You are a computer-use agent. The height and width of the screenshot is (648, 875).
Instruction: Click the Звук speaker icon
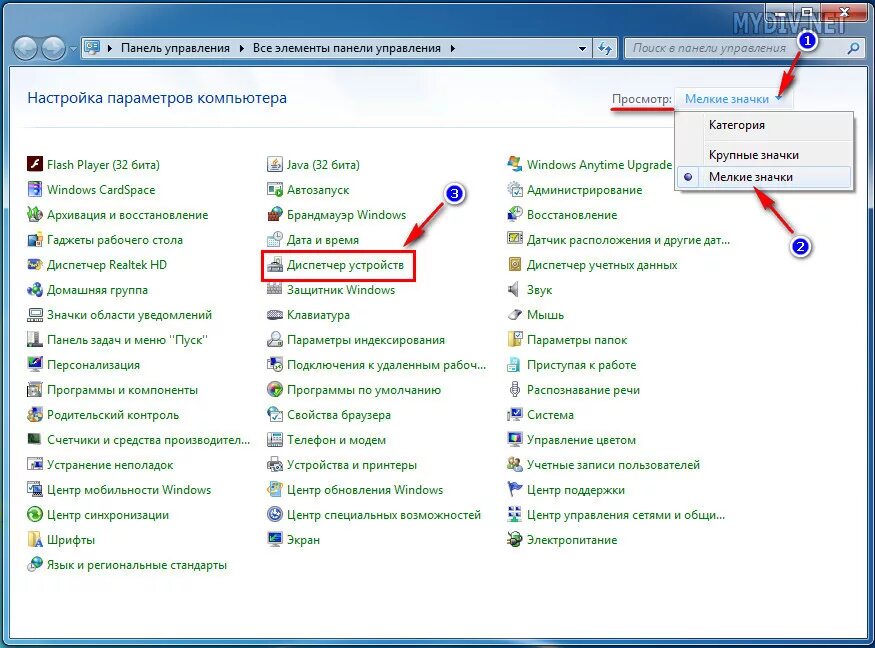(515, 290)
